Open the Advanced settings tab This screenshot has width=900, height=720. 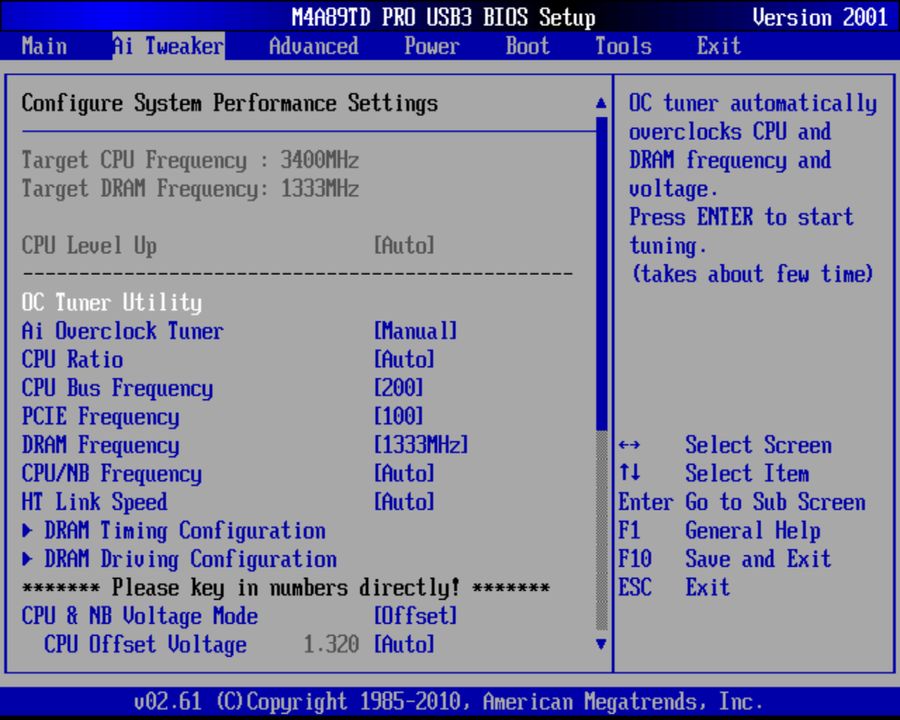(x=312, y=46)
